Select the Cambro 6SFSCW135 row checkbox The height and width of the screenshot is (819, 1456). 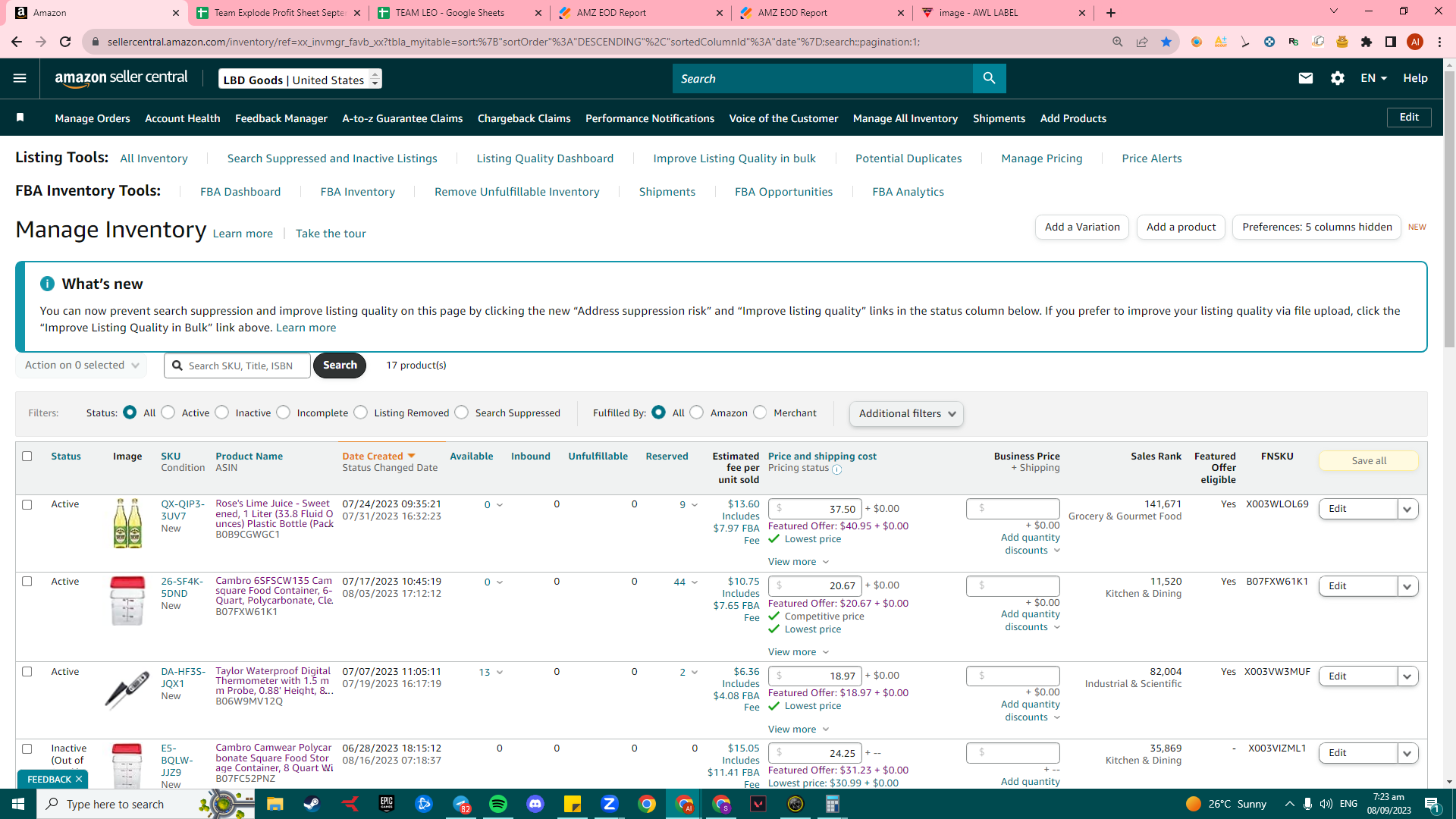(27, 582)
